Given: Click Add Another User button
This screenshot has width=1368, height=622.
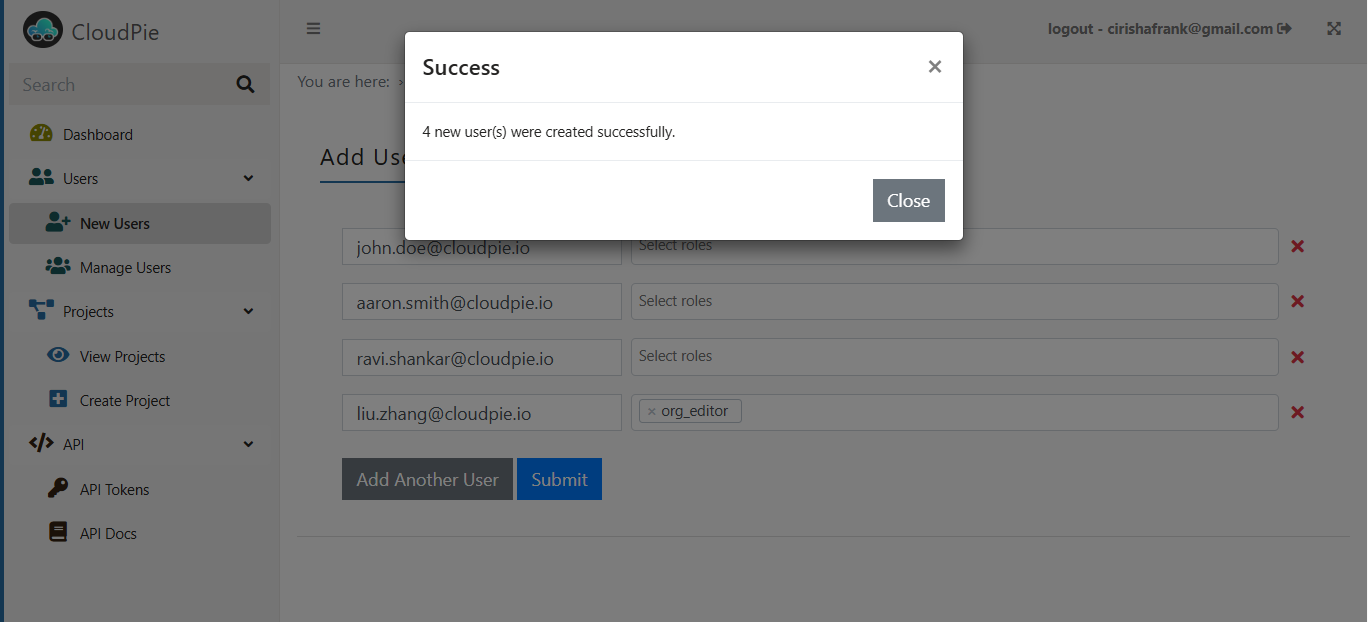Looking at the screenshot, I should pos(427,479).
